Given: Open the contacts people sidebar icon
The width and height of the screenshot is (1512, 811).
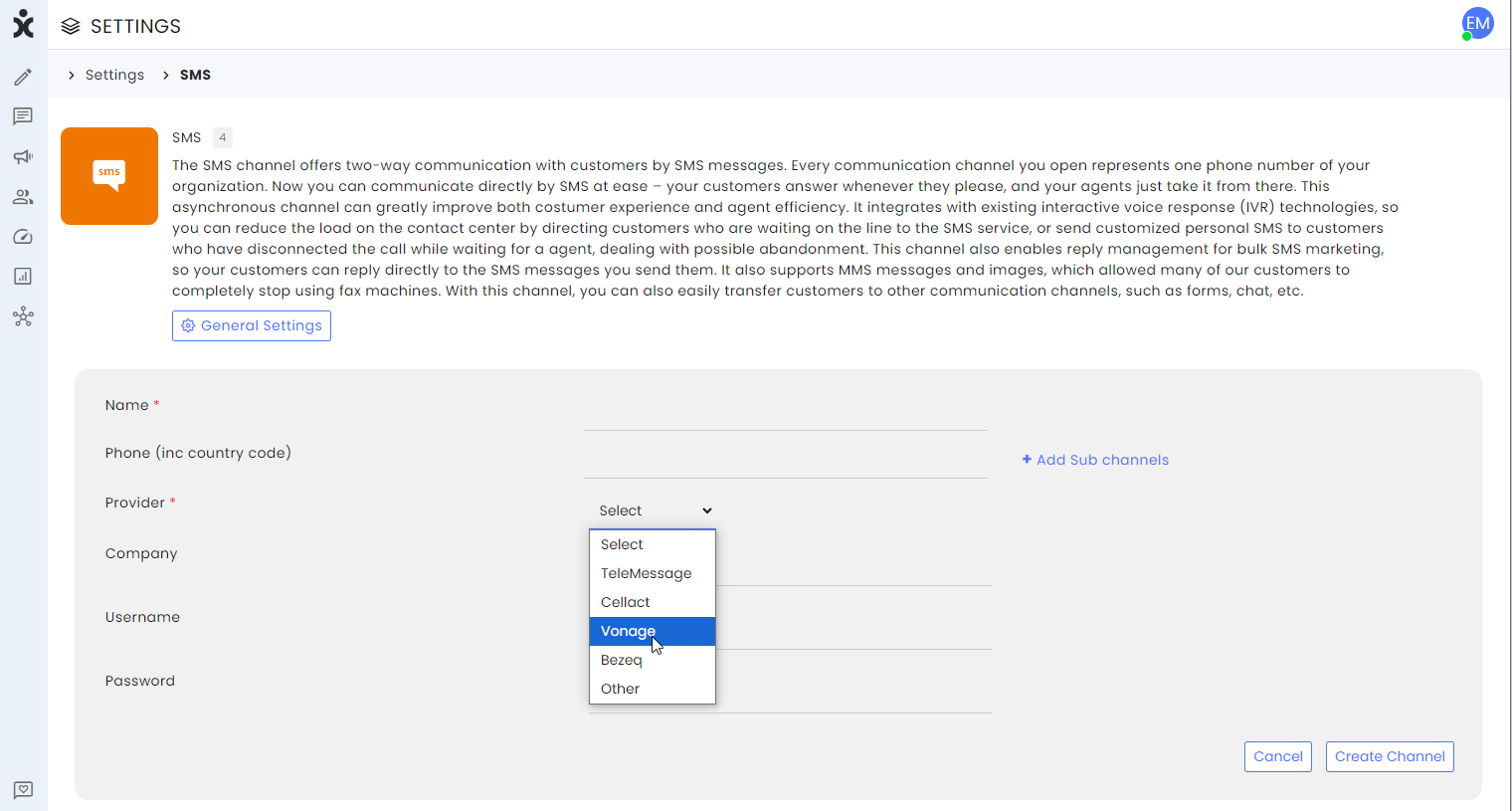Looking at the screenshot, I should click(x=23, y=197).
